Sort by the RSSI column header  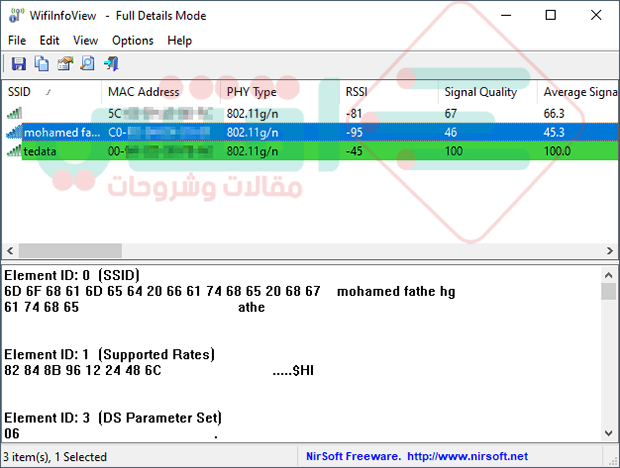[x=388, y=92]
